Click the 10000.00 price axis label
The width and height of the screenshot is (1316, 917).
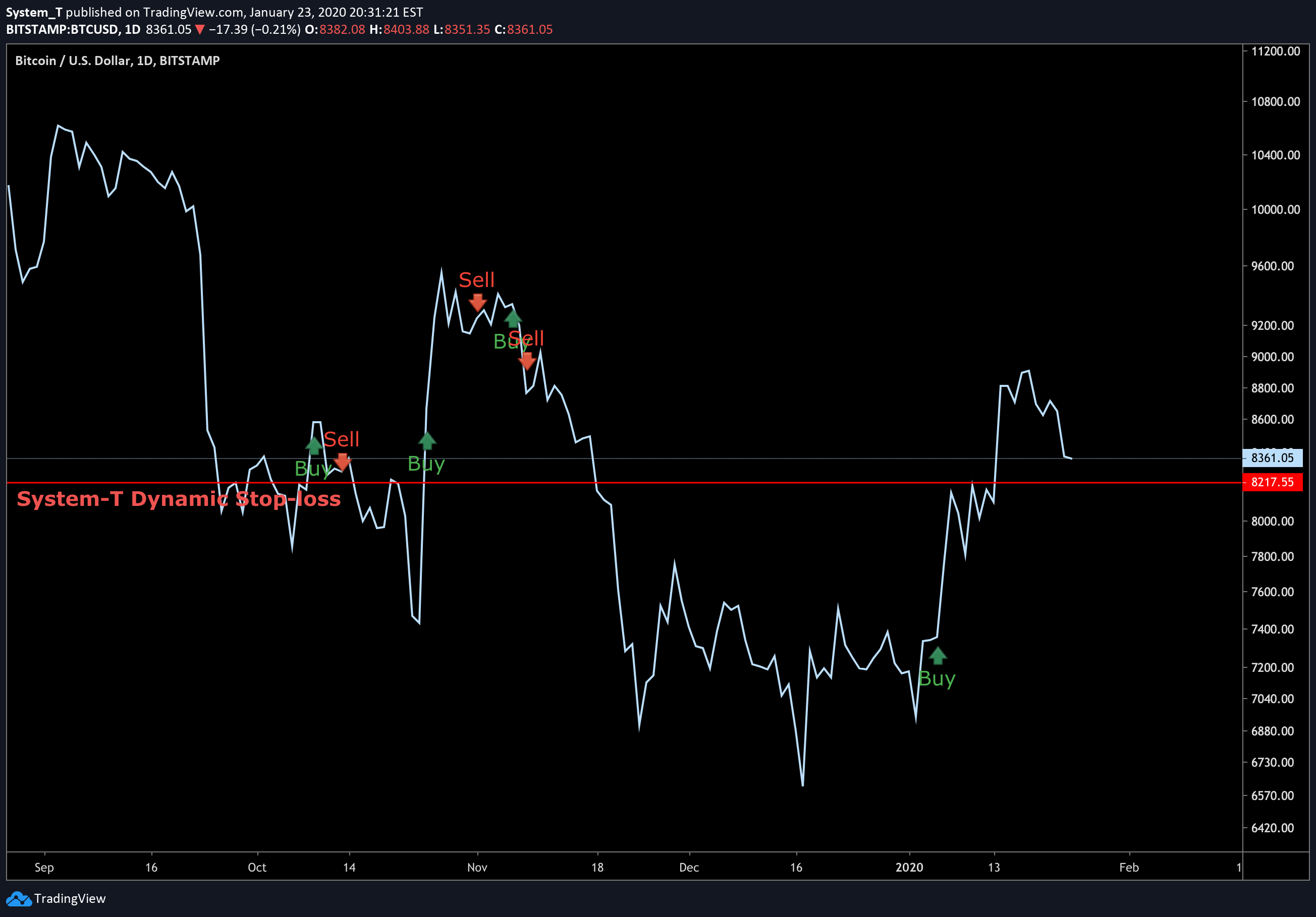coord(1276,210)
